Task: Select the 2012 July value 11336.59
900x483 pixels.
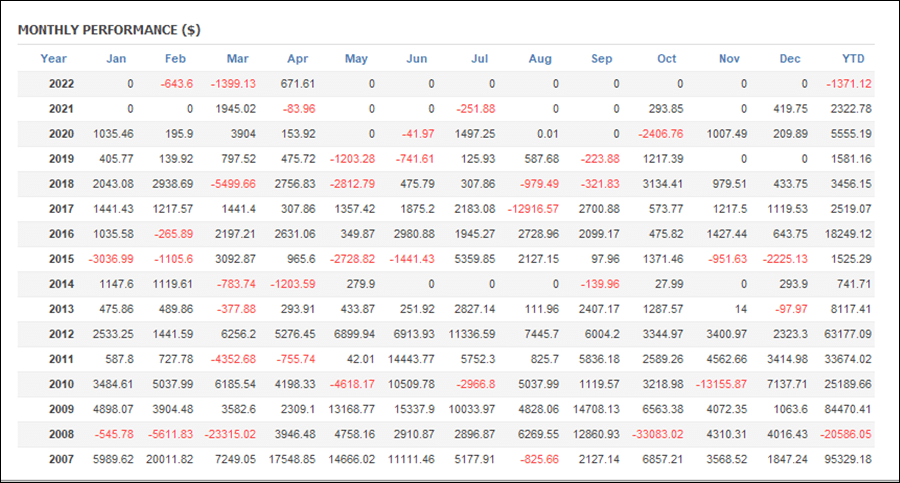Action: pyautogui.click(x=472, y=334)
